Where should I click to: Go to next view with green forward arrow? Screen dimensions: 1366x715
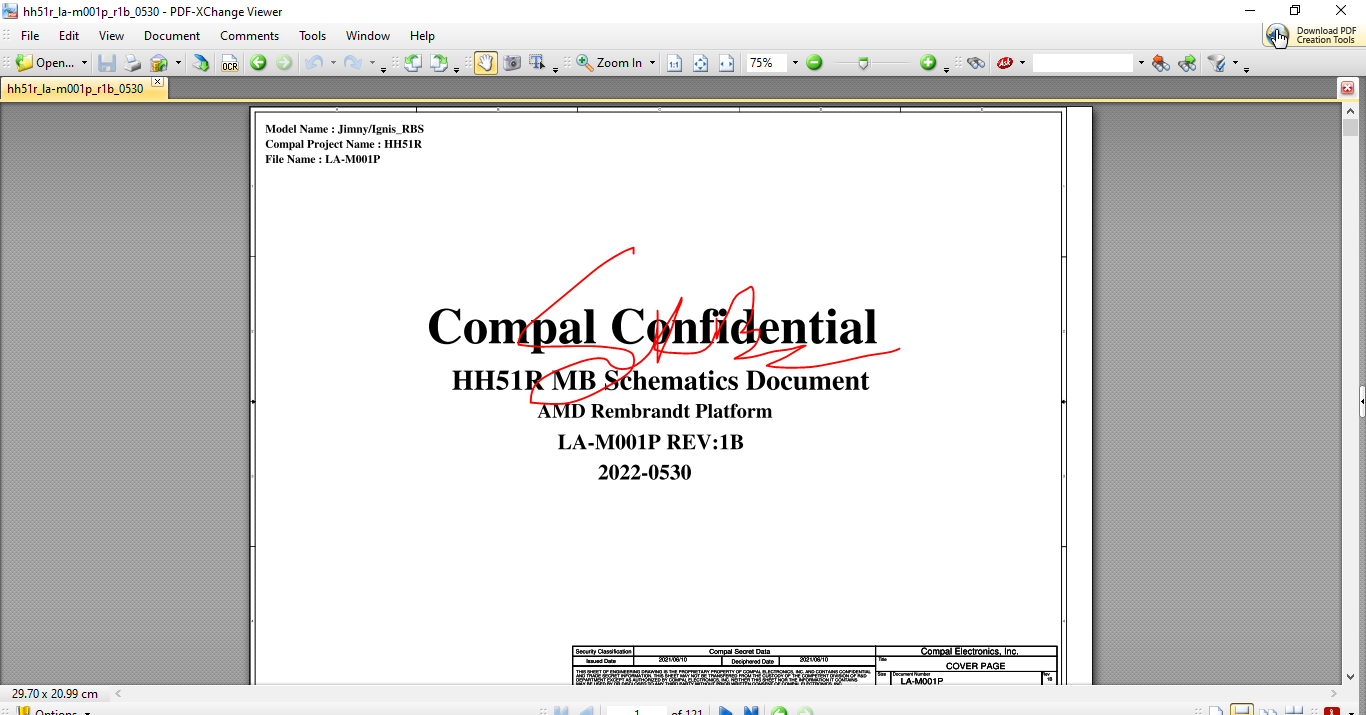[284, 63]
